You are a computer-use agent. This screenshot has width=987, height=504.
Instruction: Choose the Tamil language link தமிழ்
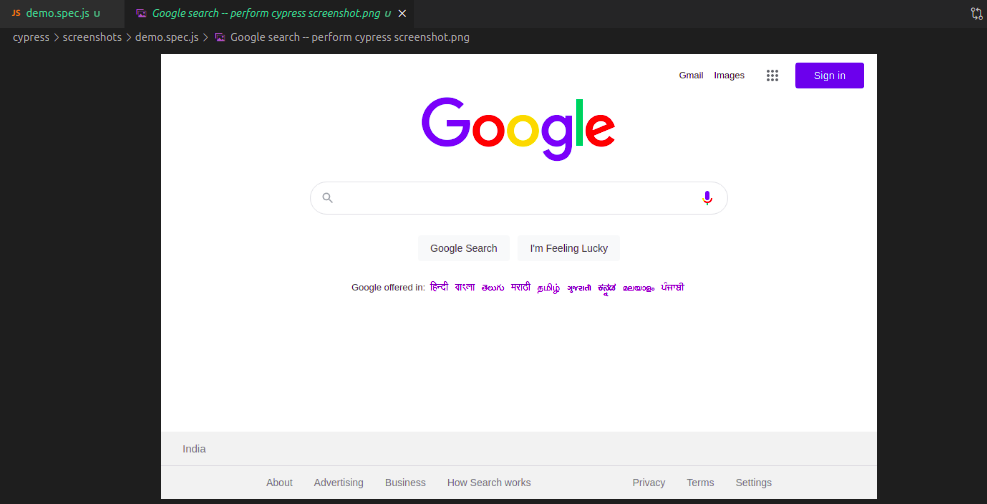548,288
